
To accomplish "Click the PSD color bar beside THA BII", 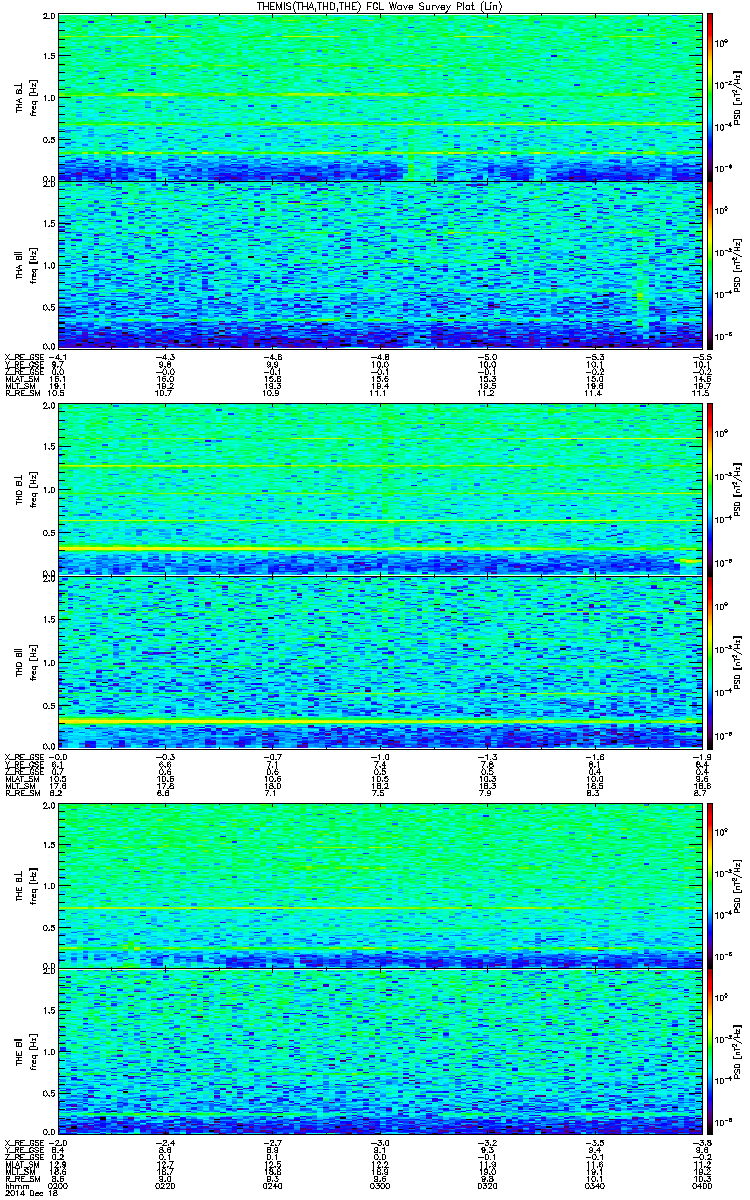I will (710, 263).
